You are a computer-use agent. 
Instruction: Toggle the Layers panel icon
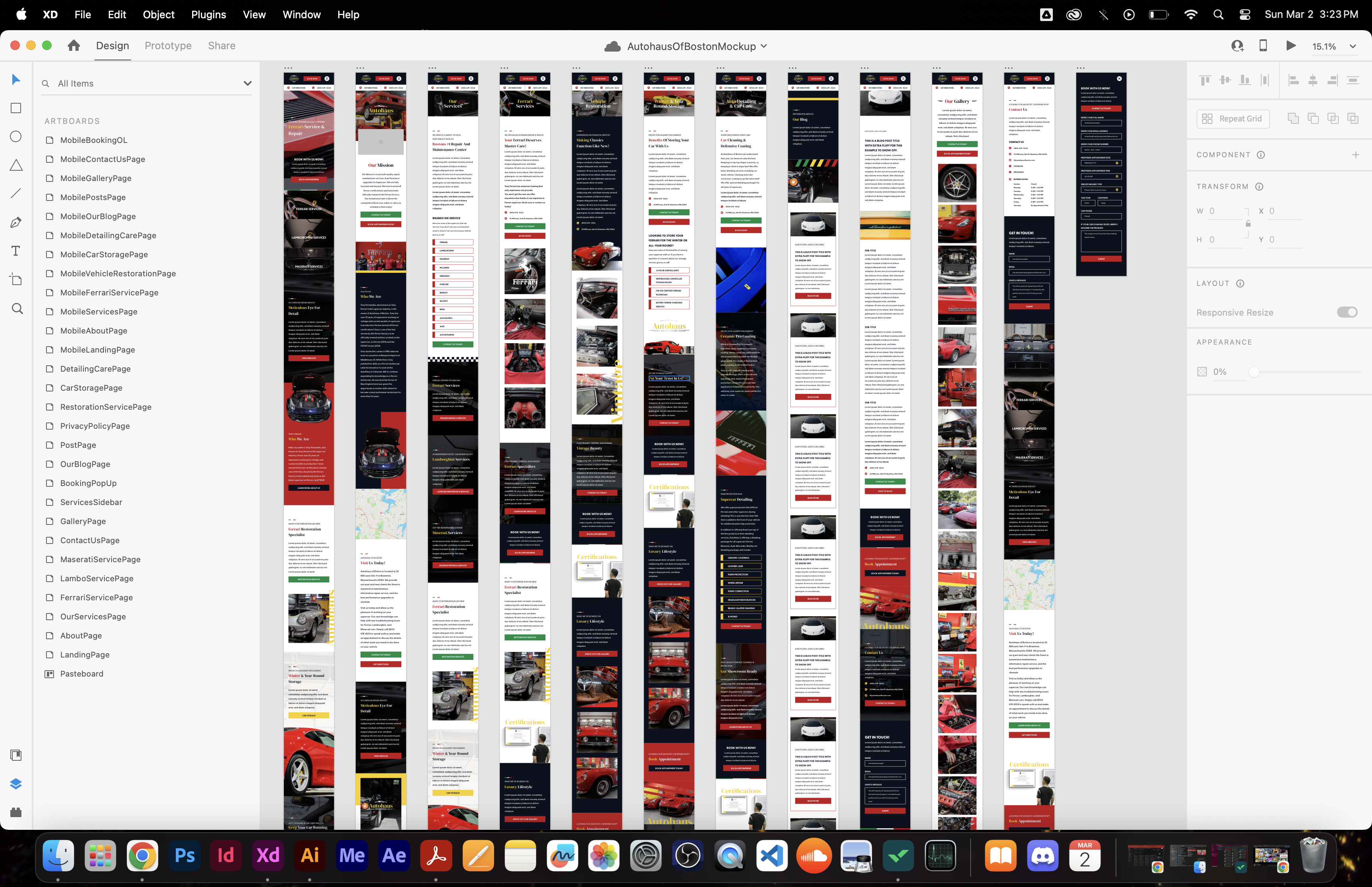coord(16,783)
